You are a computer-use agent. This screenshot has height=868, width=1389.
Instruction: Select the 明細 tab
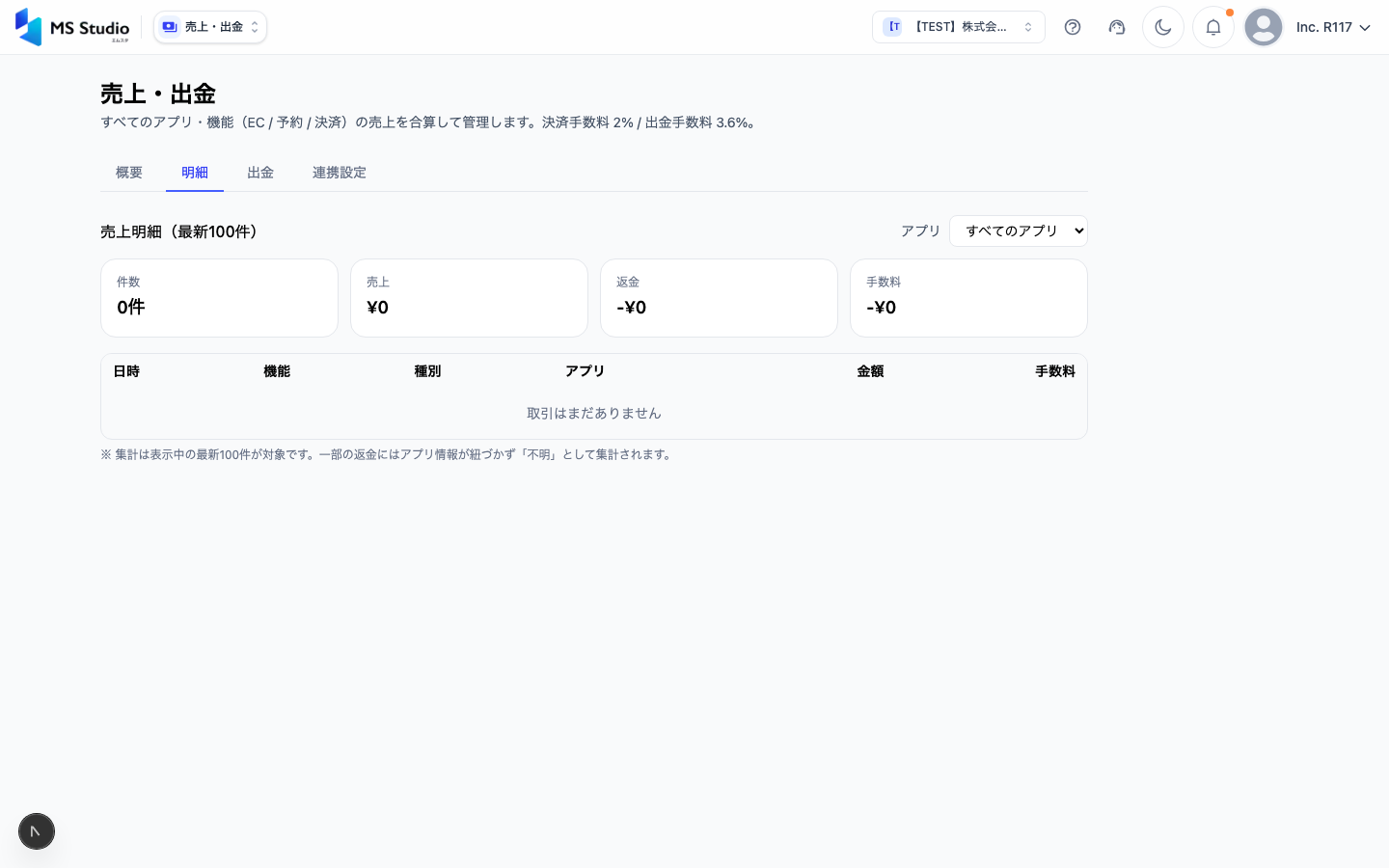pos(195,173)
